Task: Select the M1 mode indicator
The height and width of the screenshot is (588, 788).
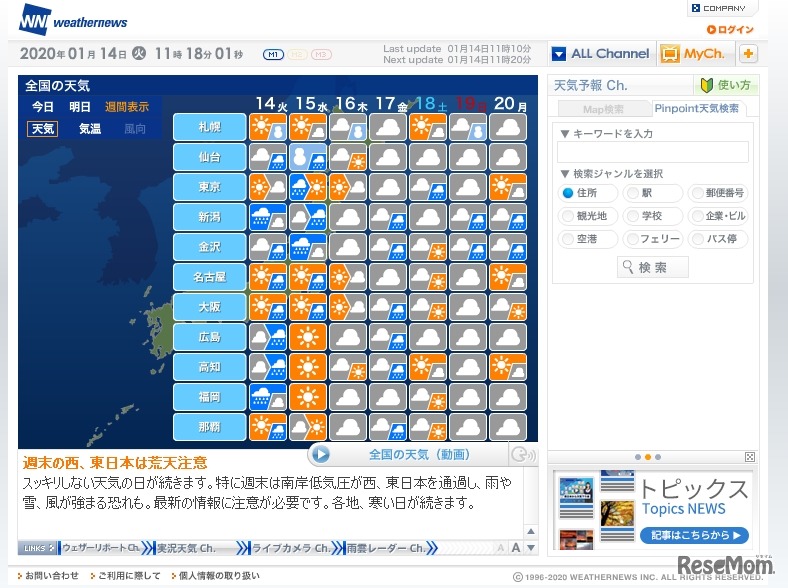Action: click(273, 54)
